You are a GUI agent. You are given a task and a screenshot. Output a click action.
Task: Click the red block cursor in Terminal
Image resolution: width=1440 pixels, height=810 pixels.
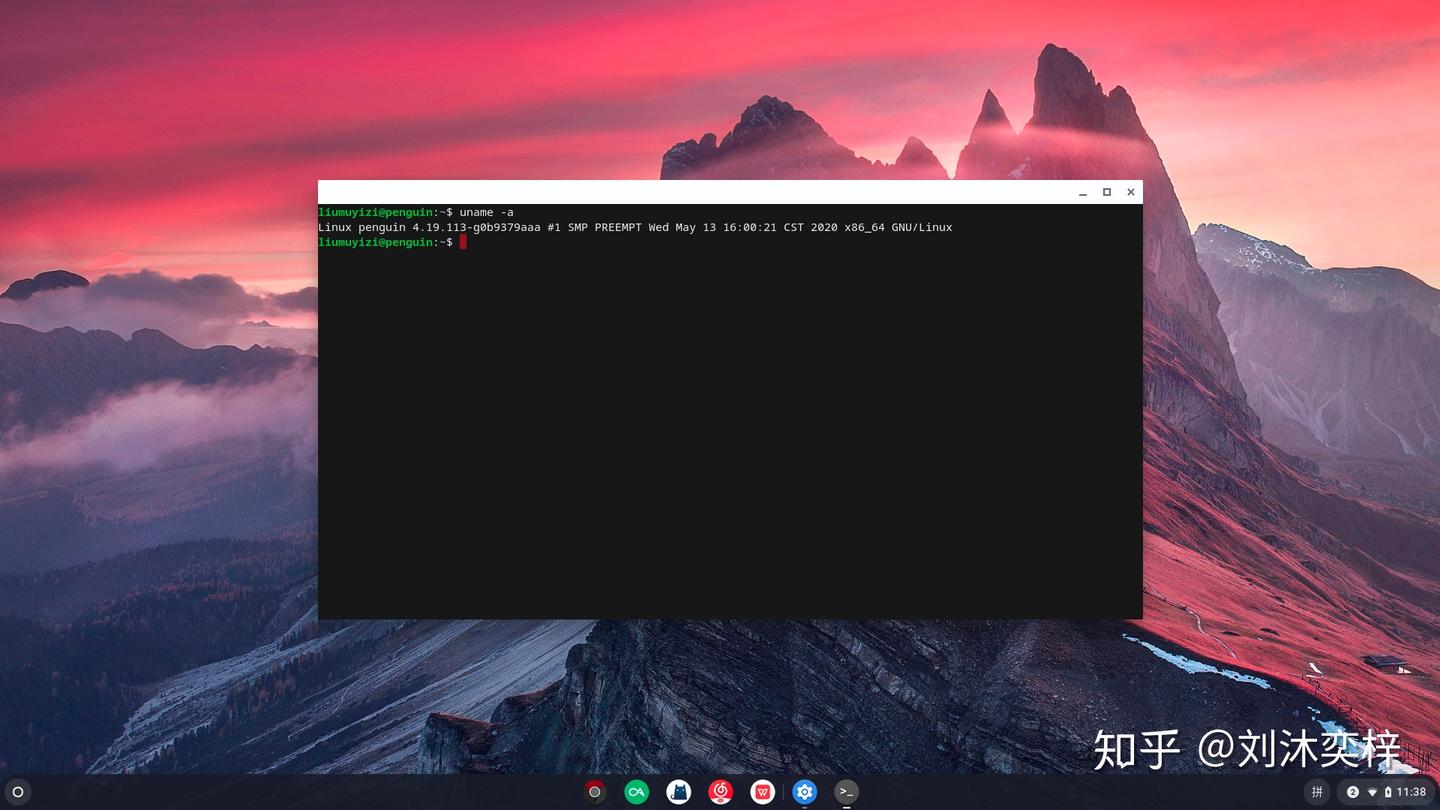(463, 241)
